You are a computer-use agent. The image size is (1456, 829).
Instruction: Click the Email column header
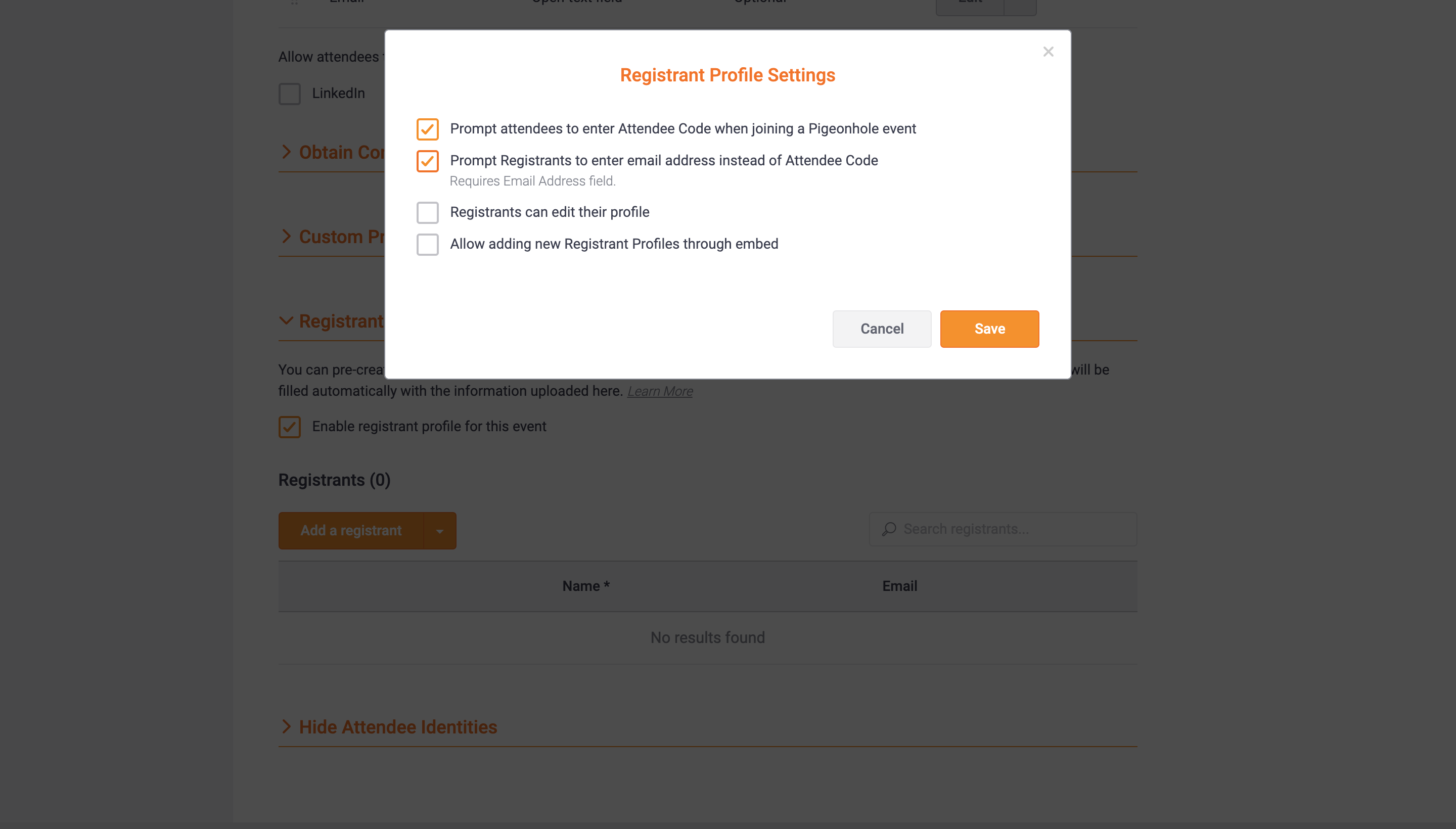pyautogui.click(x=899, y=586)
